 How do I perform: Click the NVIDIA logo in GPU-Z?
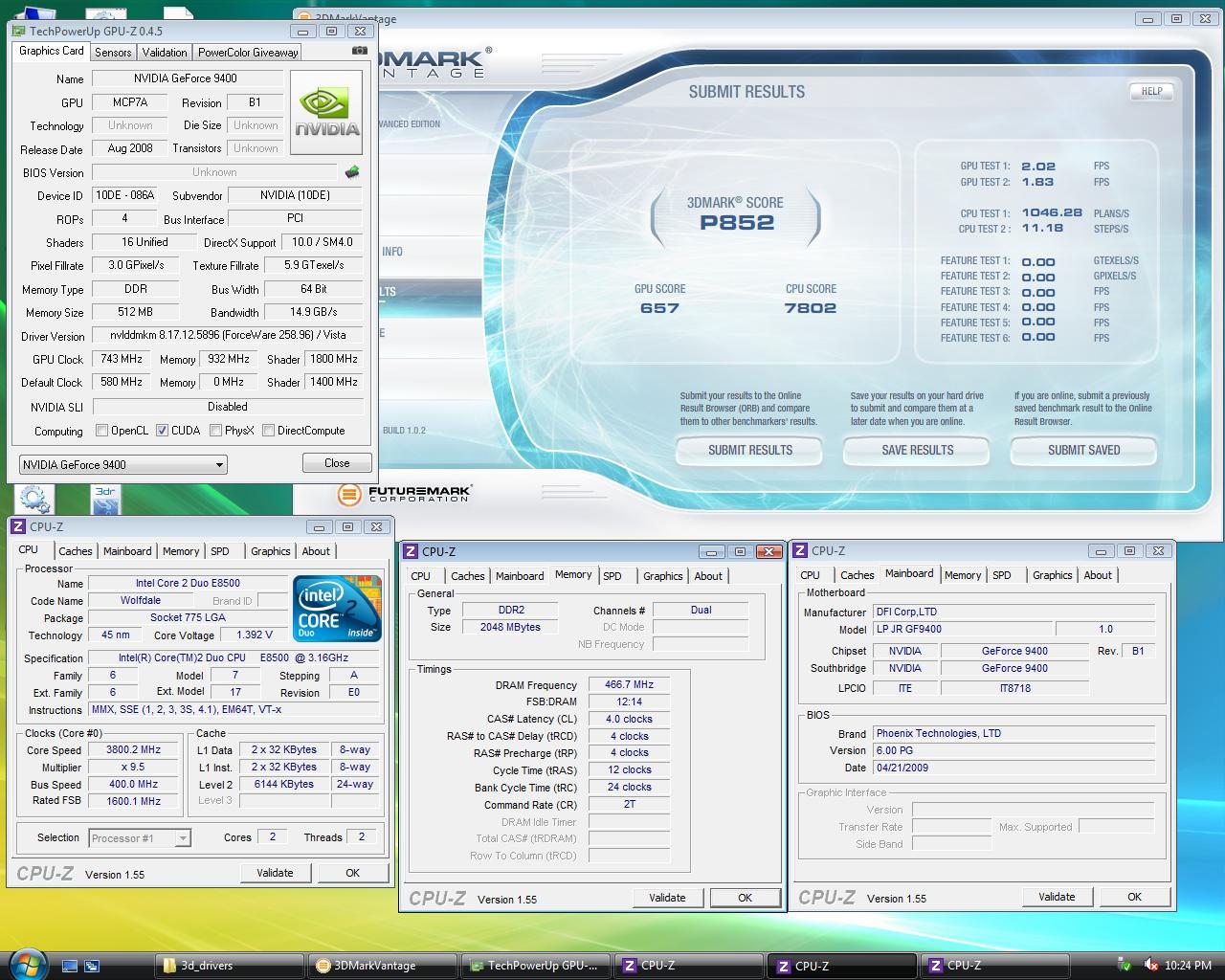coord(326,112)
